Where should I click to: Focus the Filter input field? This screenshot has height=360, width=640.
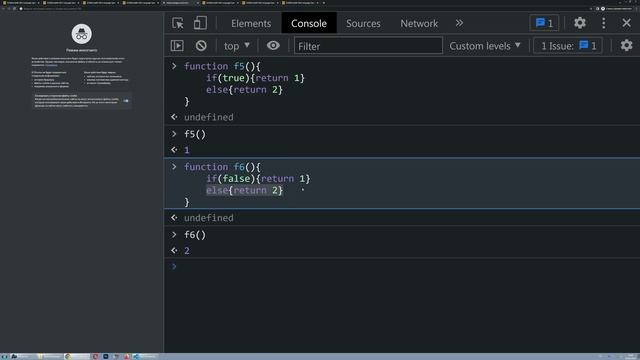coord(368,46)
